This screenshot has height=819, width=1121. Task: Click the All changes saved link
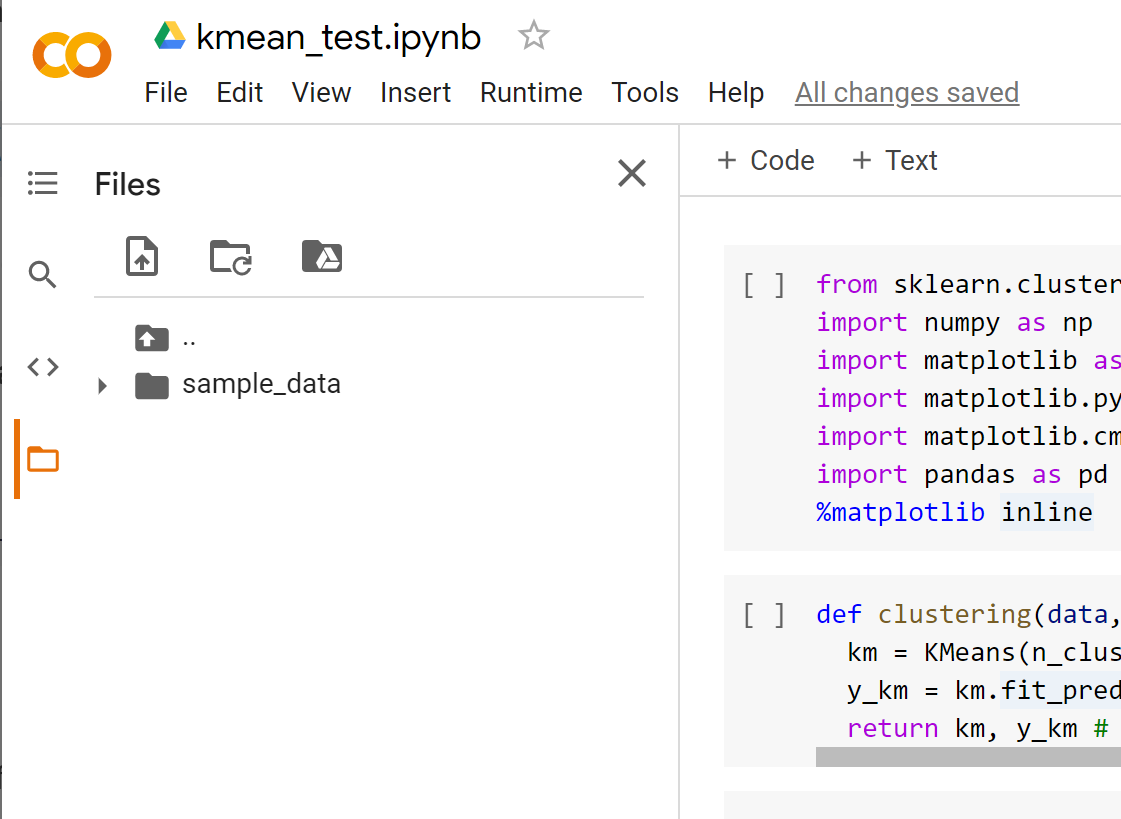[x=907, y=93]
